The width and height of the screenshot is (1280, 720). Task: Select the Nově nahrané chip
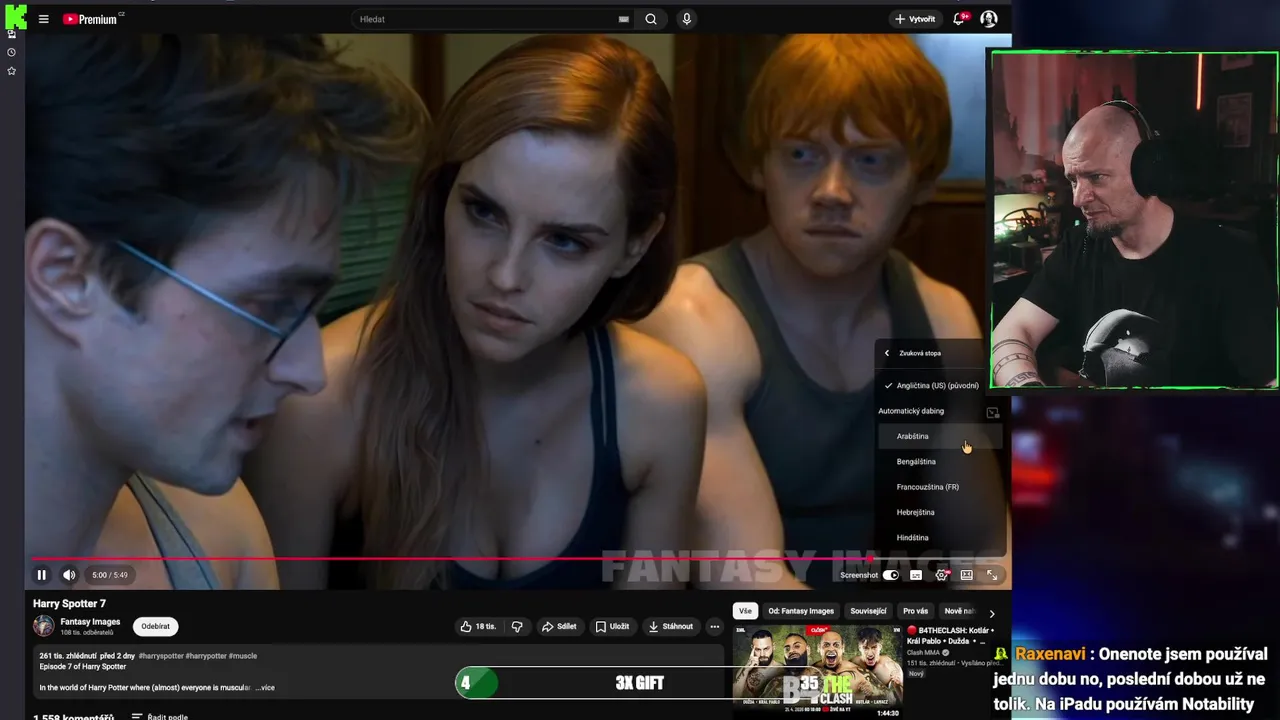[x=960, y=611]
